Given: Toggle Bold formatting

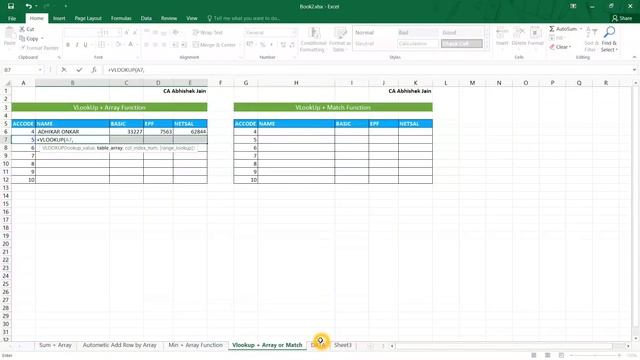Looking at the screenshot, I should pos(68,44).
